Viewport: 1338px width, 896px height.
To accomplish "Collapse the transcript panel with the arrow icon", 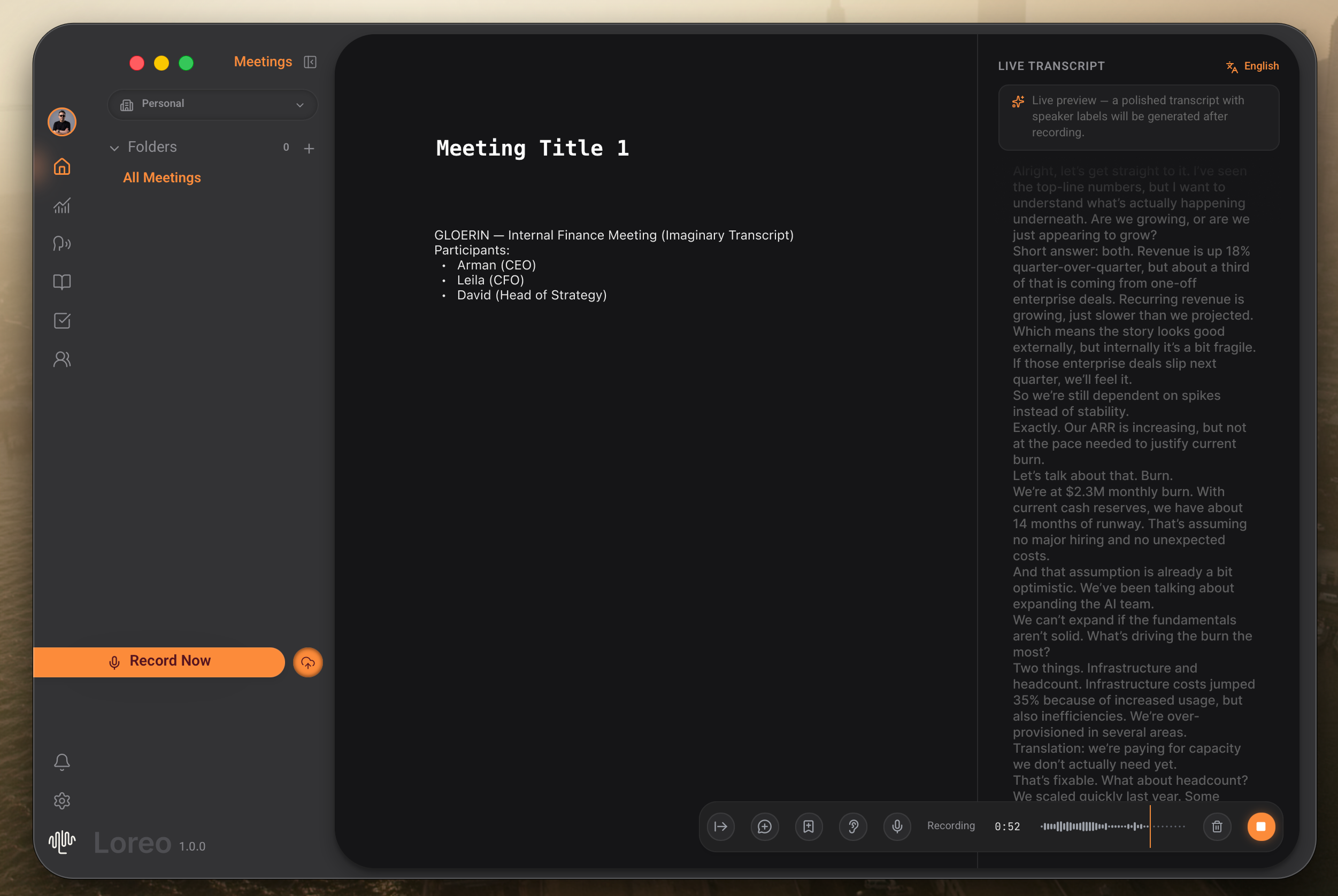I will (x=721, y=827).
